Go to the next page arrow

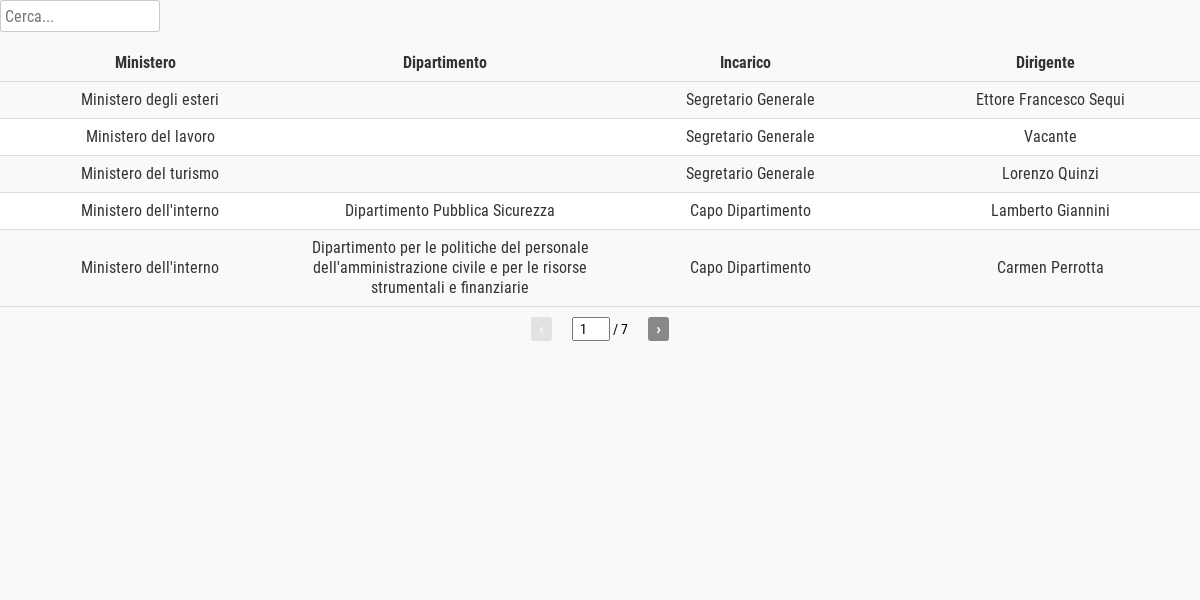[x=658, y=329]
